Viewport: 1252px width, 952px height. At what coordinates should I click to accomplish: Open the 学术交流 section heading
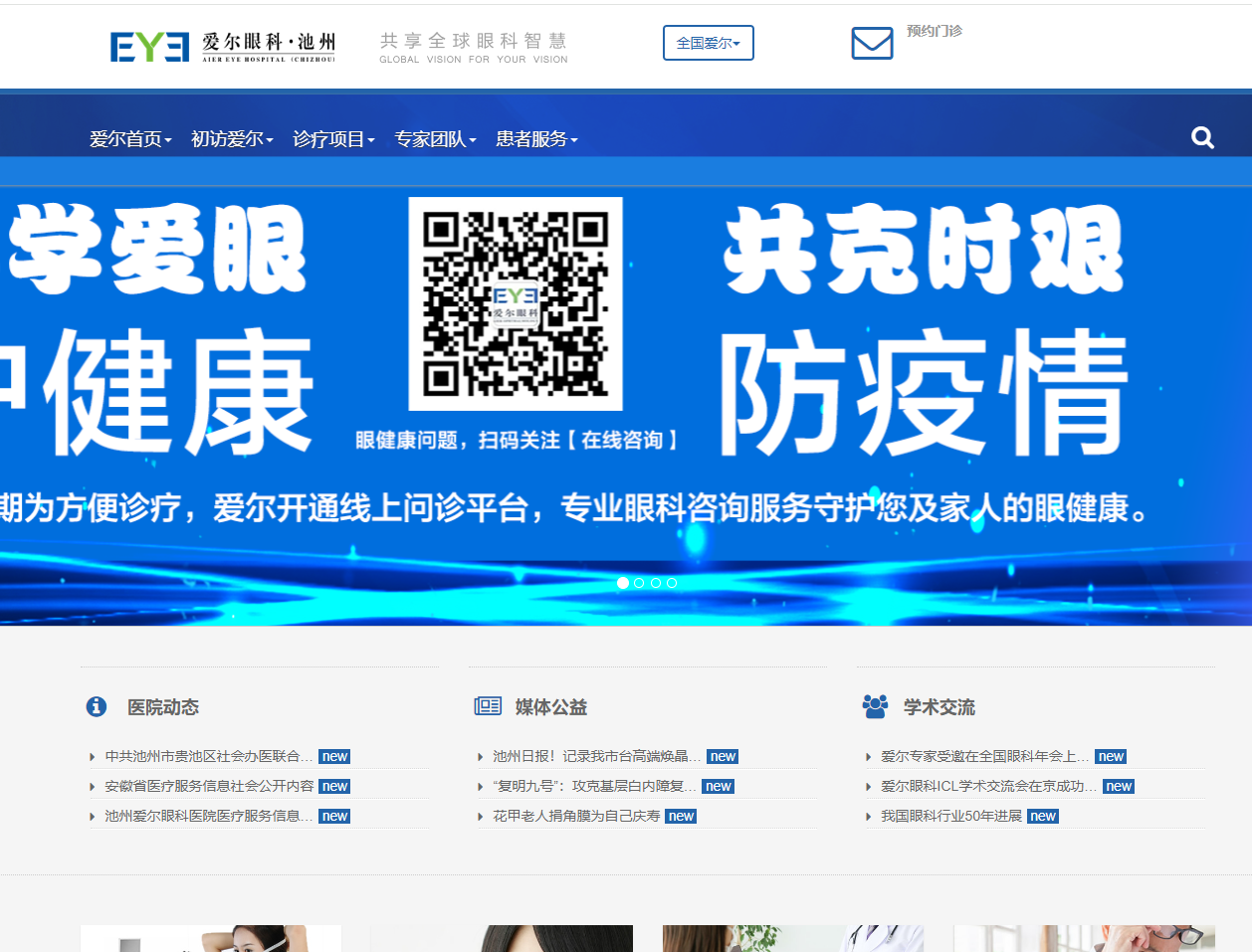click(939, 707)
